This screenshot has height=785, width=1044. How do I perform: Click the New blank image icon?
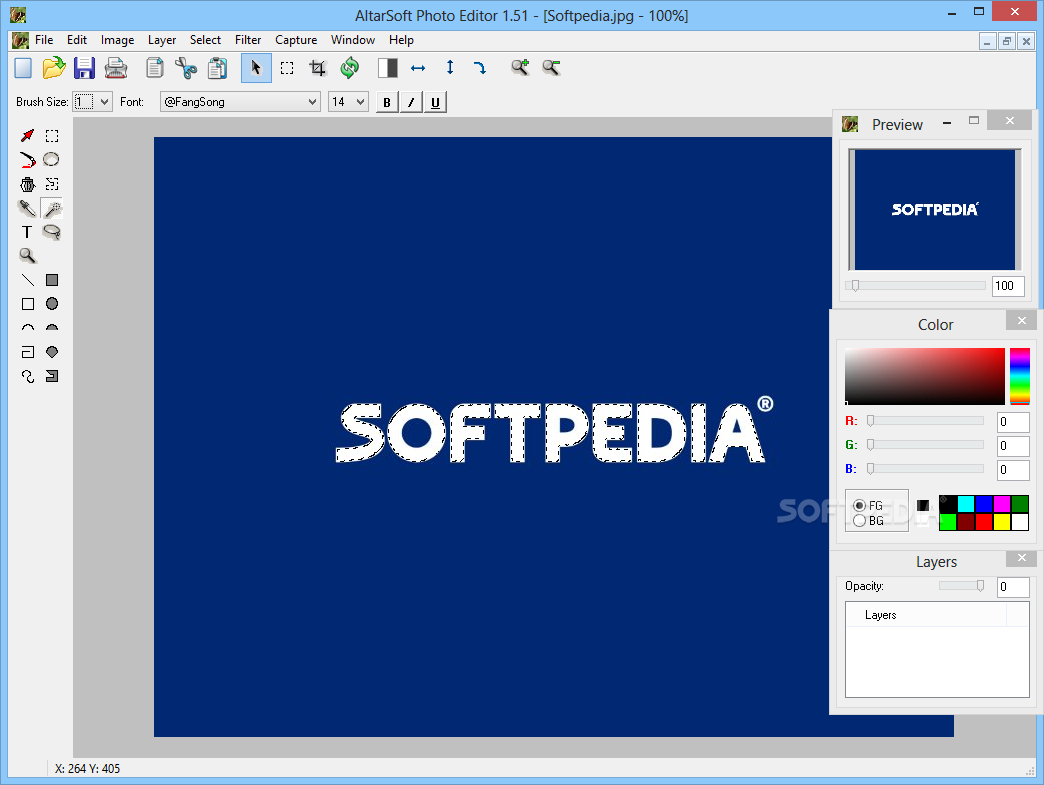pyautogui.click(x=23, y=68)
